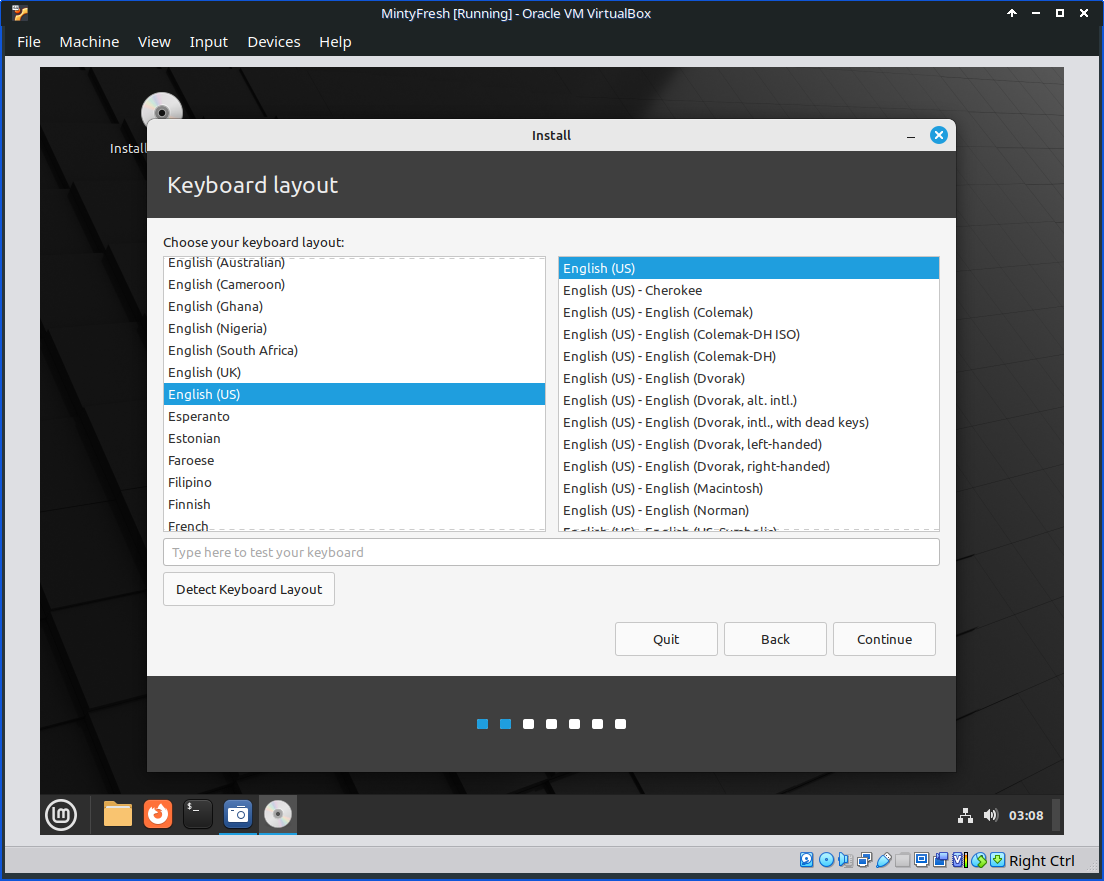Click the CPU virtualization status icon
1104x881 pixels.
[x=960, y=860]
